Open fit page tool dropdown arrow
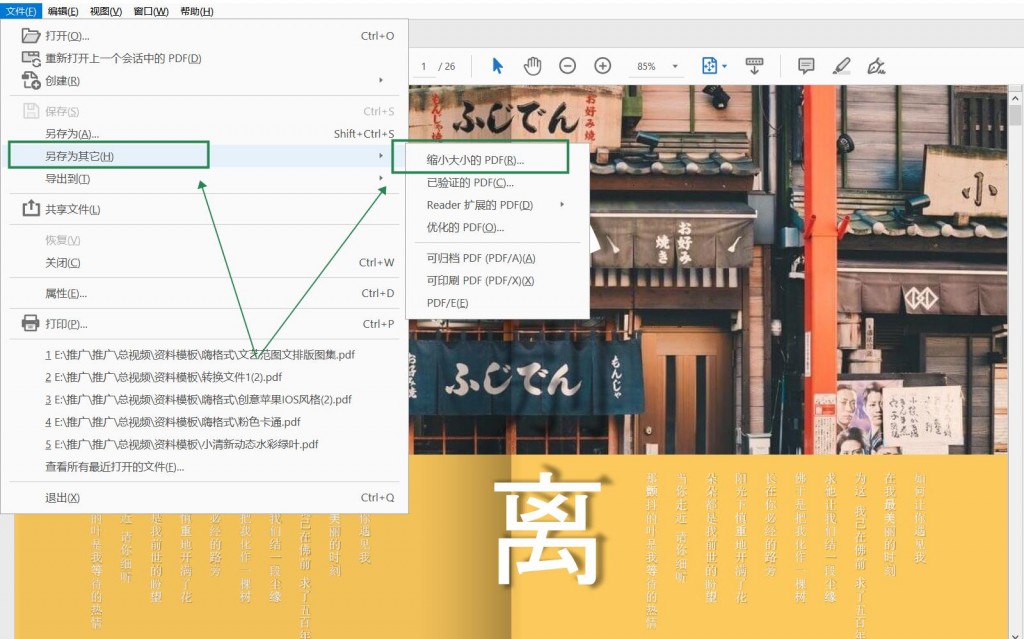This screenshot has width=1024, height=639. tap(724, 67)
